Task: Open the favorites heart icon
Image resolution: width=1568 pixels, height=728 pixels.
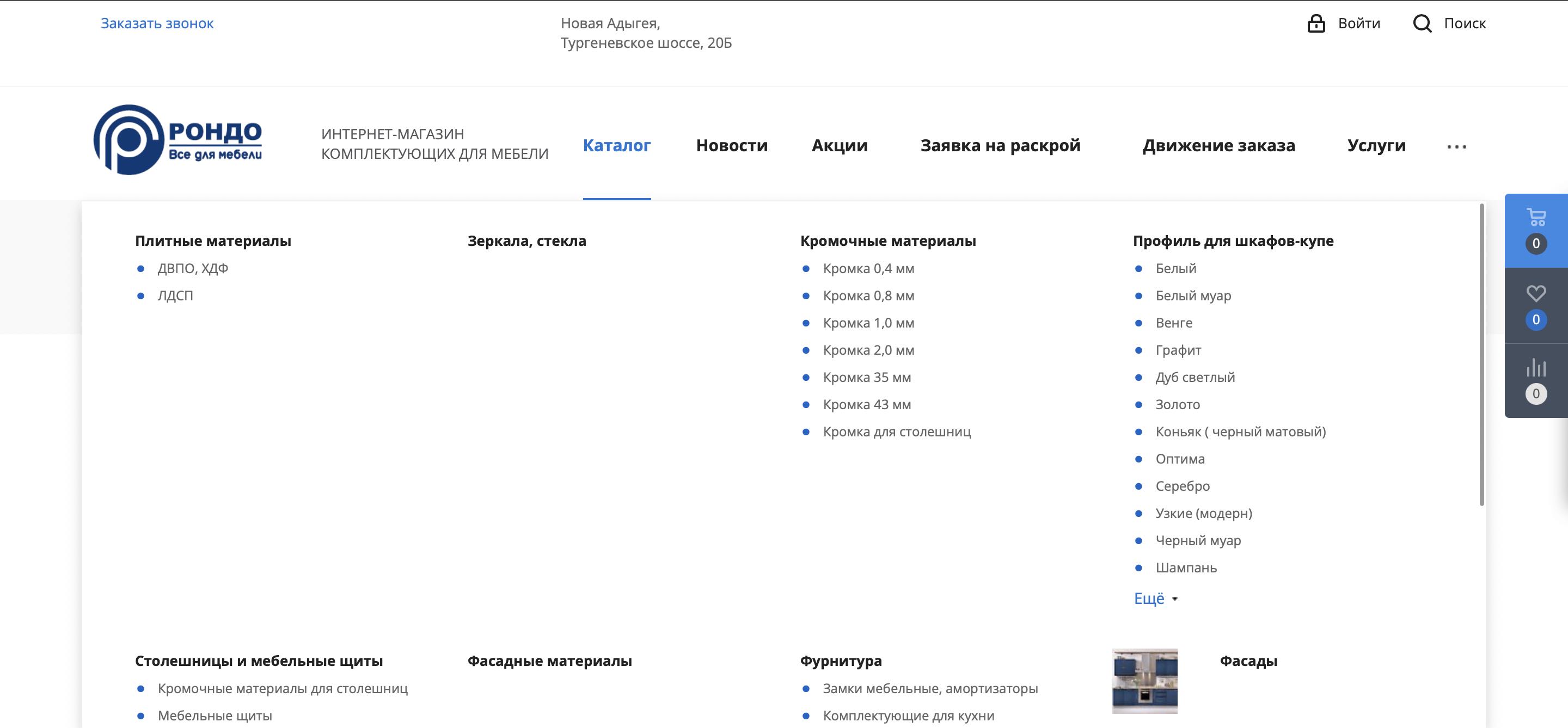Action: [x=1536, y=294]
